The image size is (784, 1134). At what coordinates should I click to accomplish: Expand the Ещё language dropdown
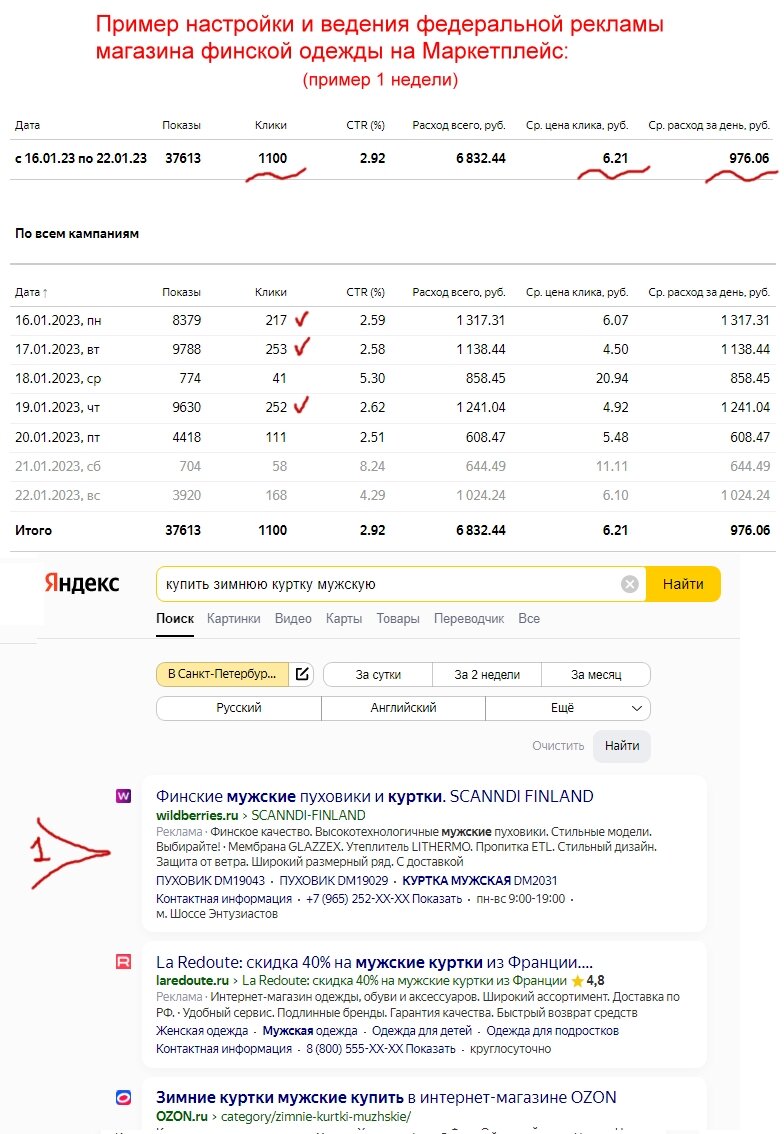point(568,708)
